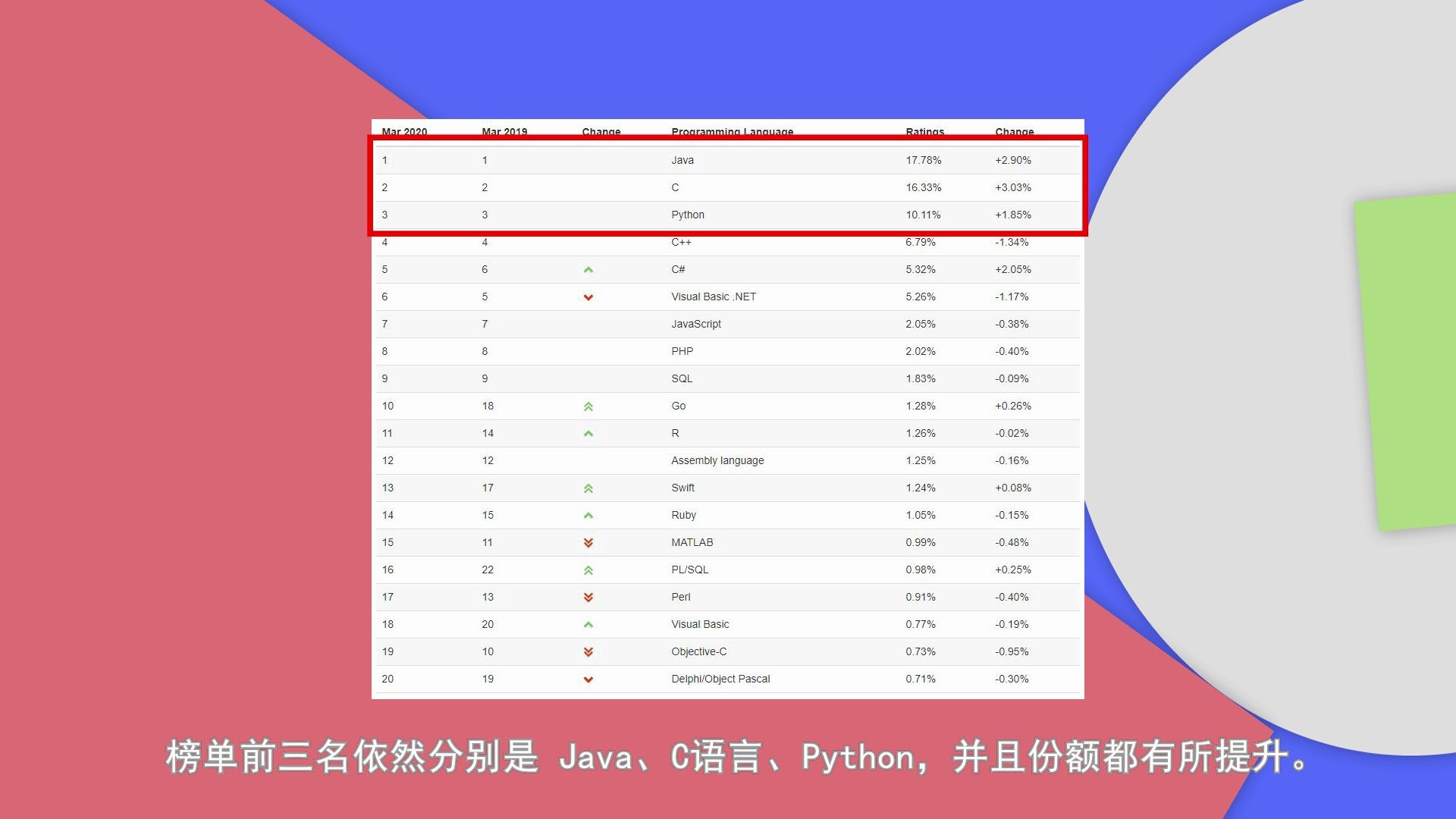Screen dimensions: 1456x819
Task: Click the Delphi/Object Pascal language name
Action: click(x=720, y=679)
